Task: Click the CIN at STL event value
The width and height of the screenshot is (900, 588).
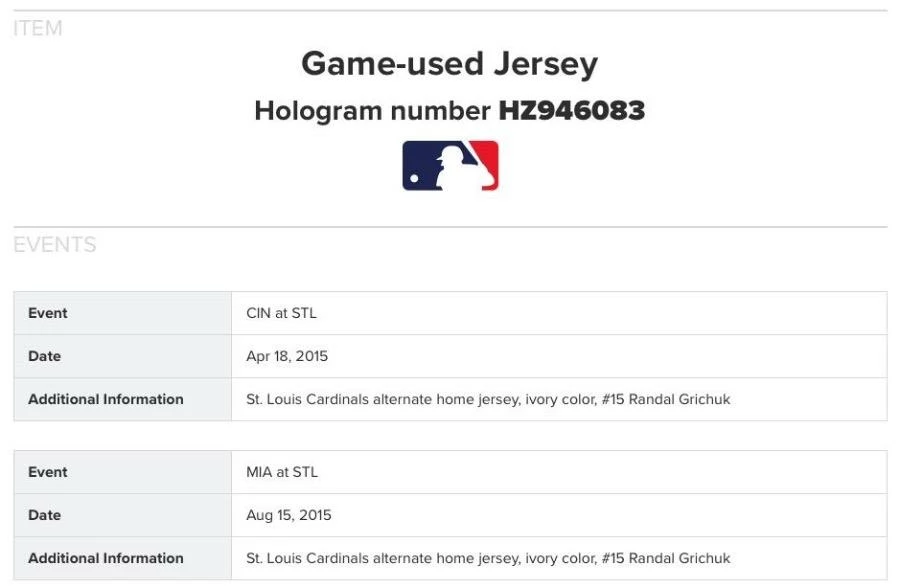Action: pyautogui.click(x=281, y=313)
